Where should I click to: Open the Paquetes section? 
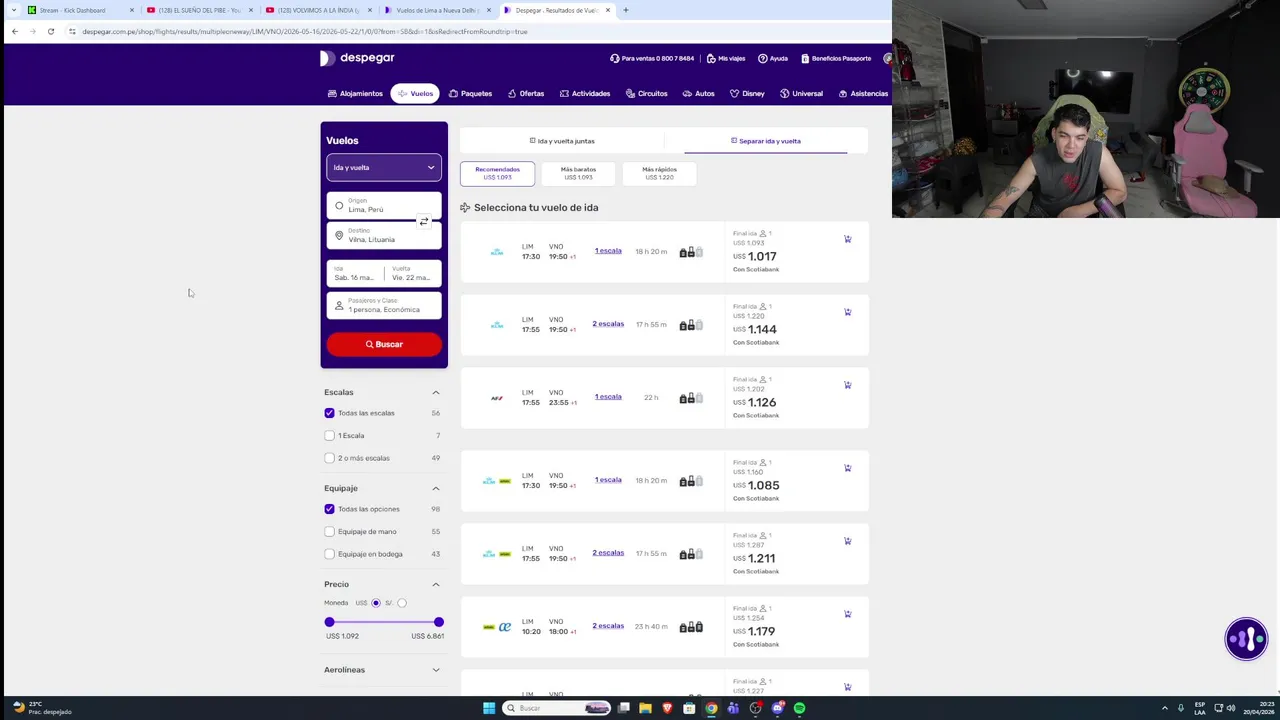(470, 94)
